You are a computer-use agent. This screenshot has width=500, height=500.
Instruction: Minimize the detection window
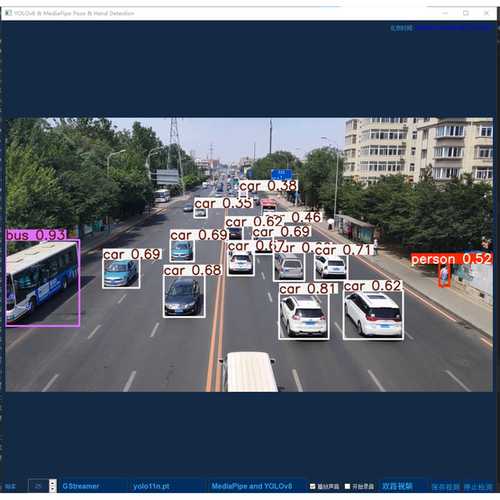point(445,13)
